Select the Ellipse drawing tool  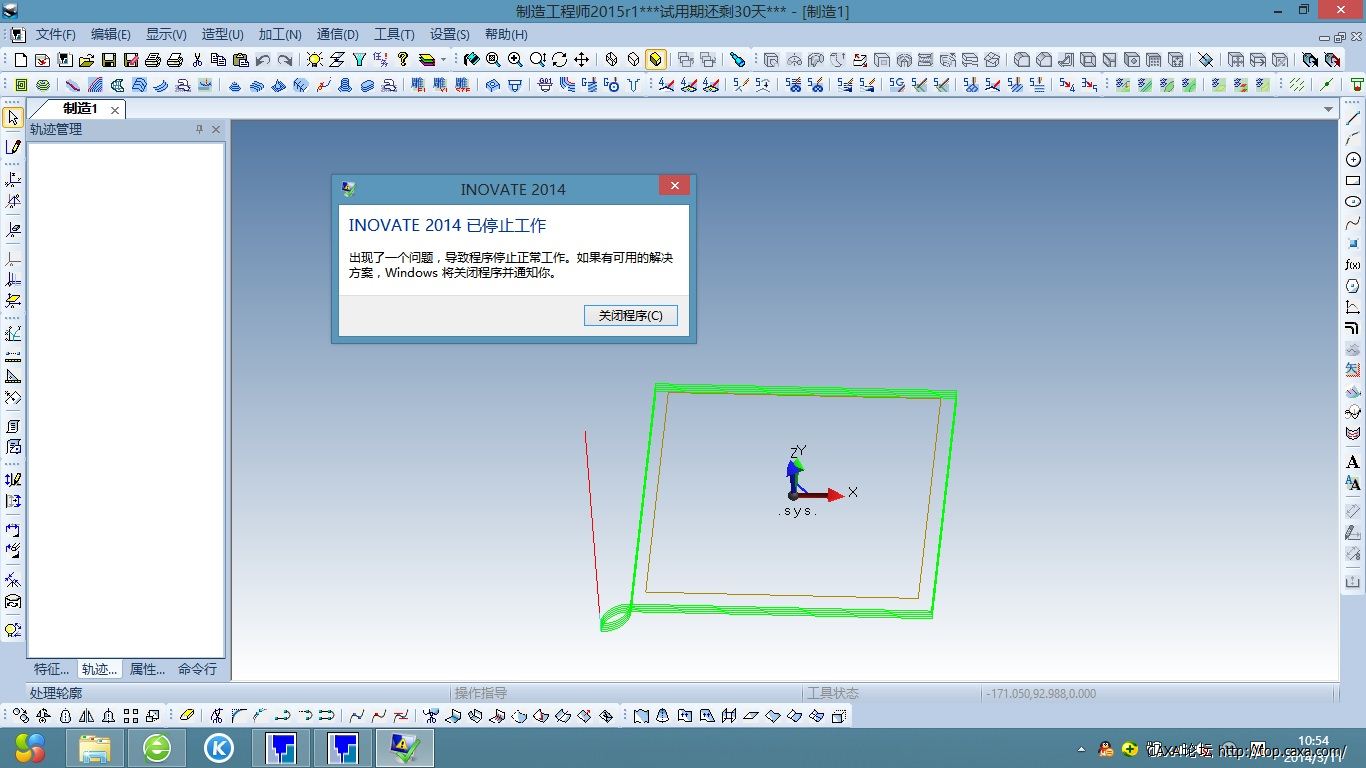coord(1353,202)
